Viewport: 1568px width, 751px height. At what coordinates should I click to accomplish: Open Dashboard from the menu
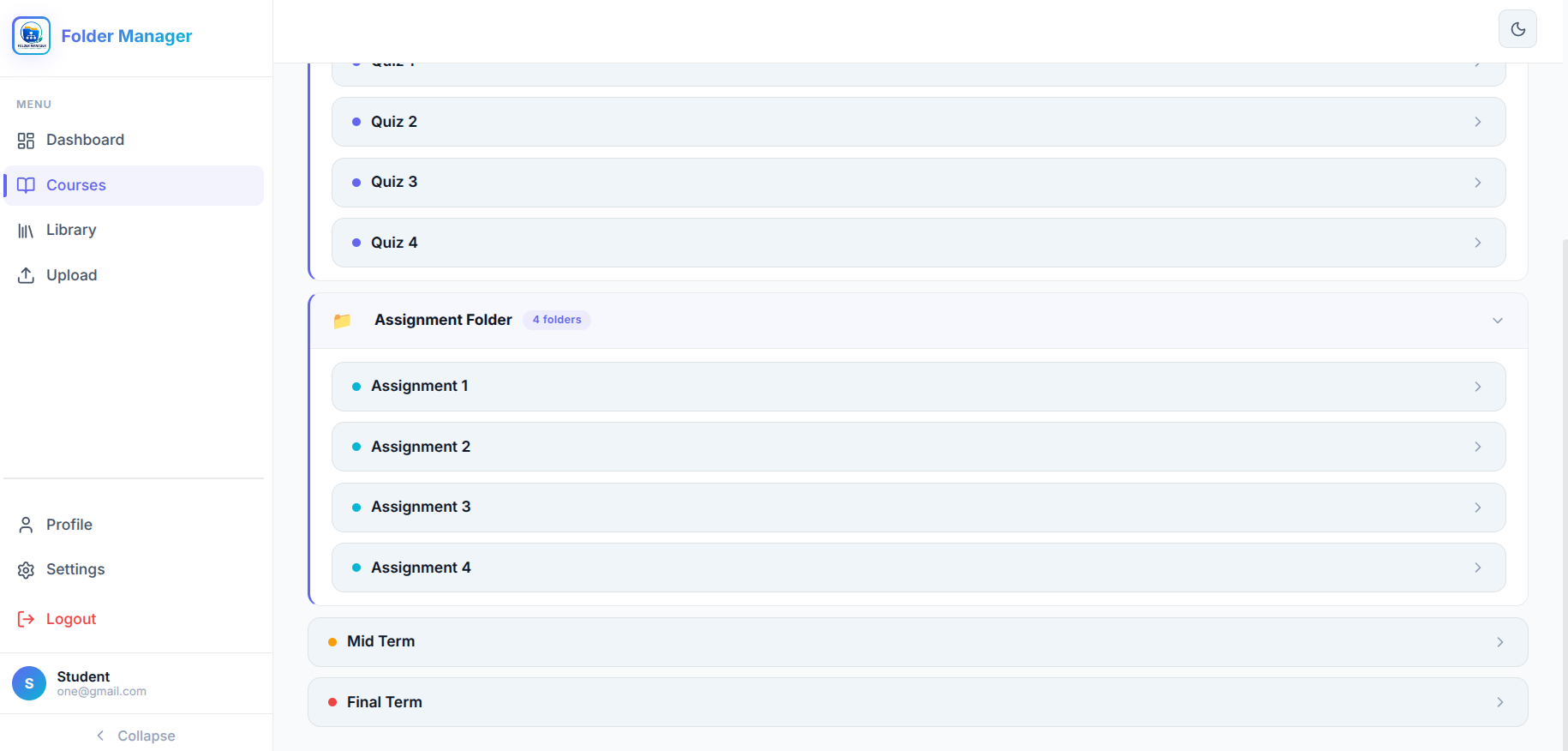coord(134,140)
